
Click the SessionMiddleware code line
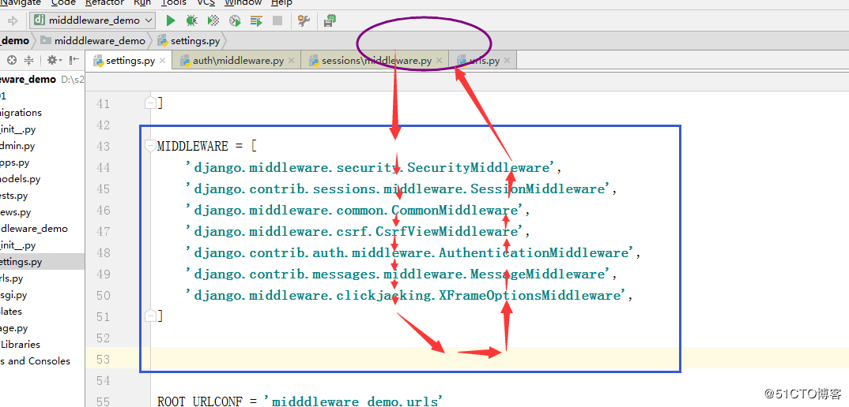(x=401, y=189)
